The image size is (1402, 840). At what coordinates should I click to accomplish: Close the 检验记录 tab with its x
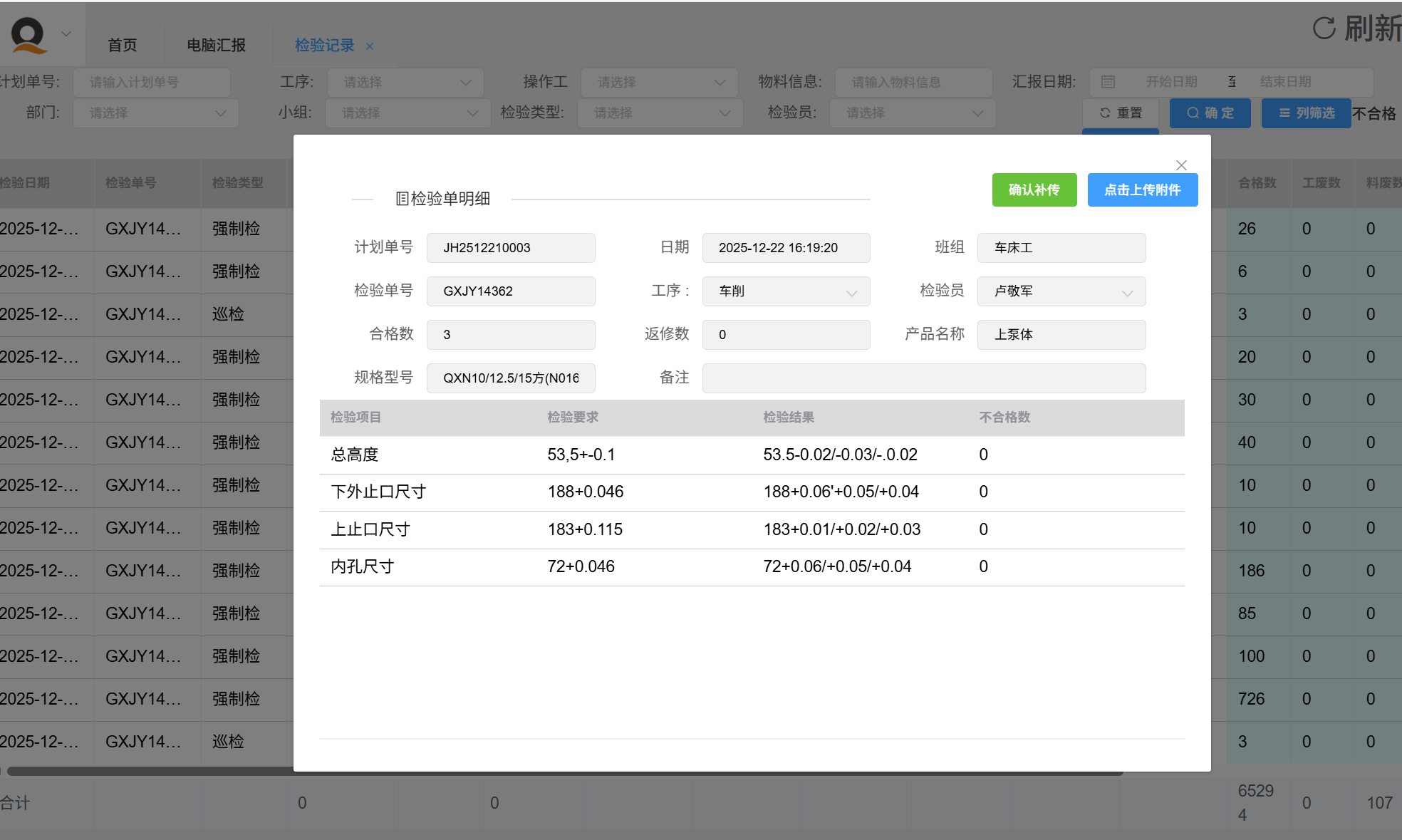[370, 46]
